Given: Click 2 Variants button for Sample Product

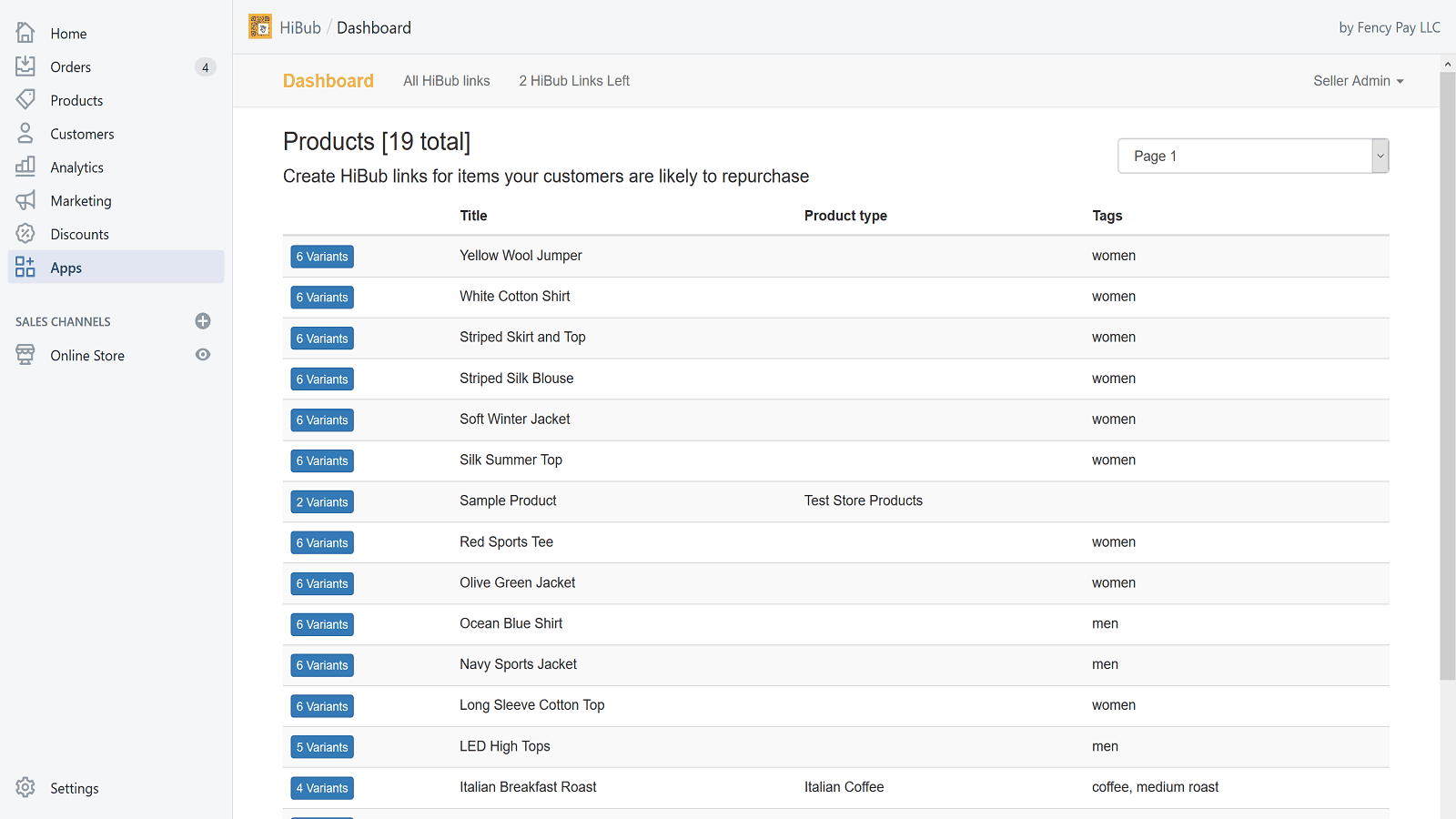Looking at the screenshot, I should pyautogui.click(x=322, y=502).
